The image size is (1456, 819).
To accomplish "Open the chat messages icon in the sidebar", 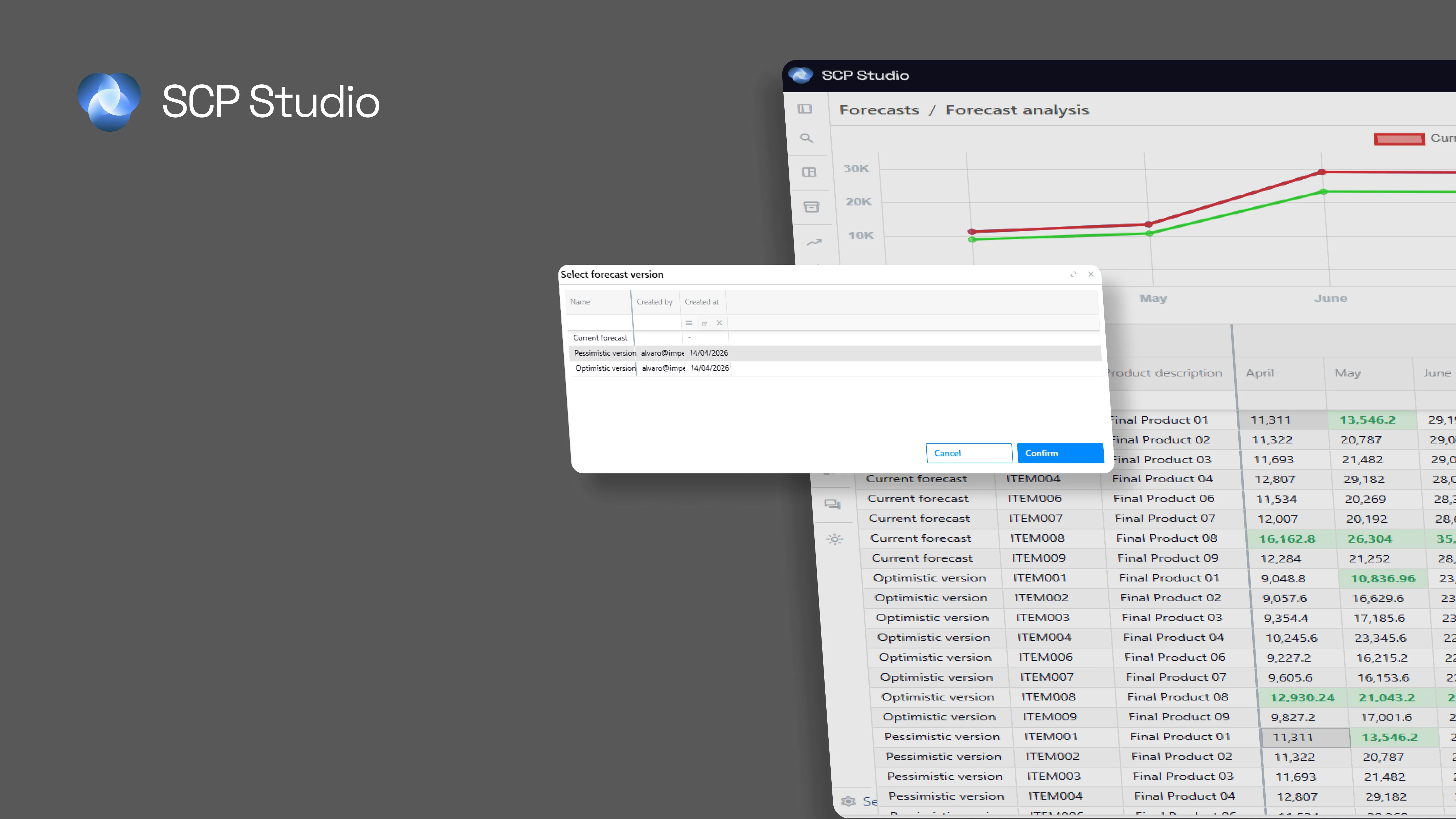I will coord(833,504).
